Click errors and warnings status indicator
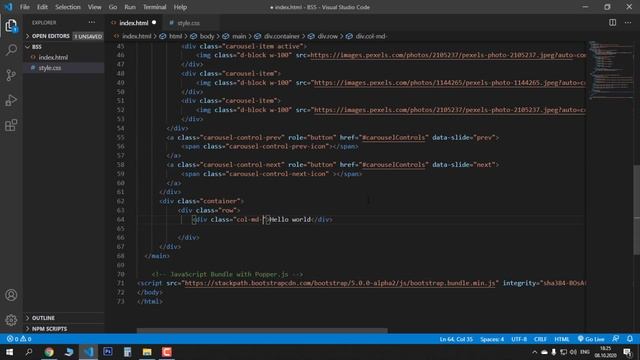640x360 pixels. coord(19,339)
